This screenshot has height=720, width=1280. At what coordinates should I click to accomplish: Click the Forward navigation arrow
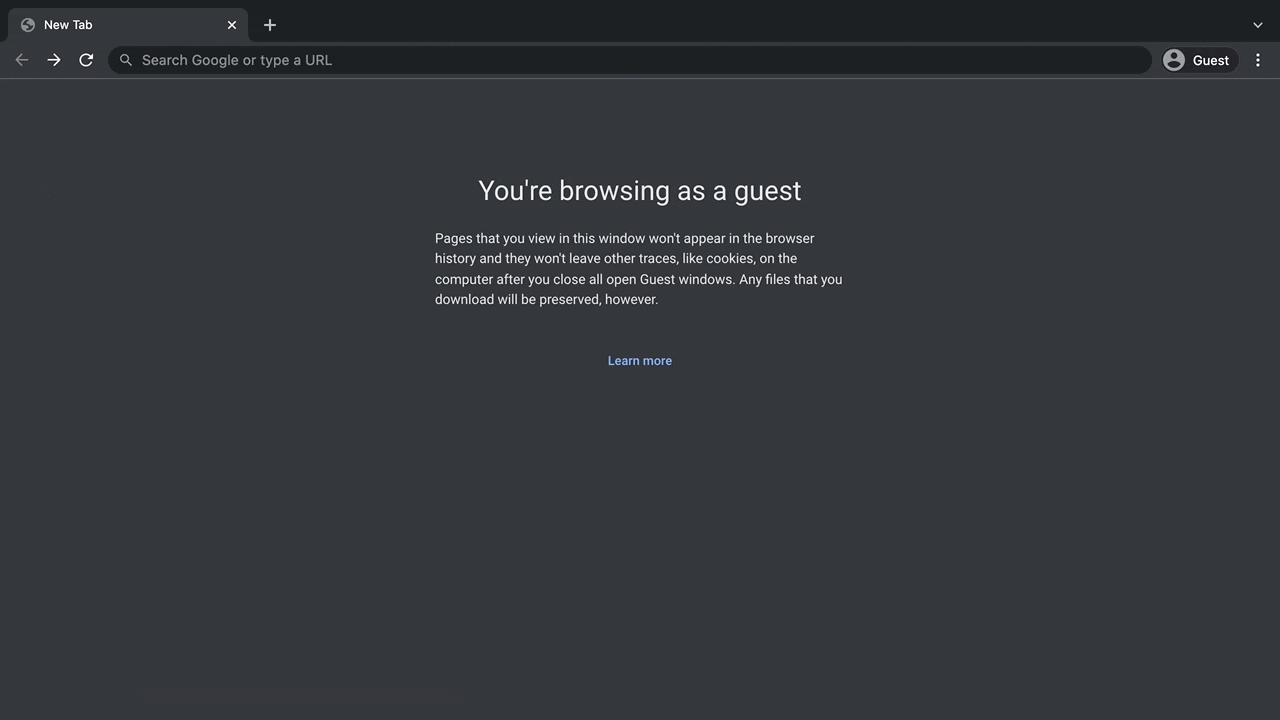point(54,60)
